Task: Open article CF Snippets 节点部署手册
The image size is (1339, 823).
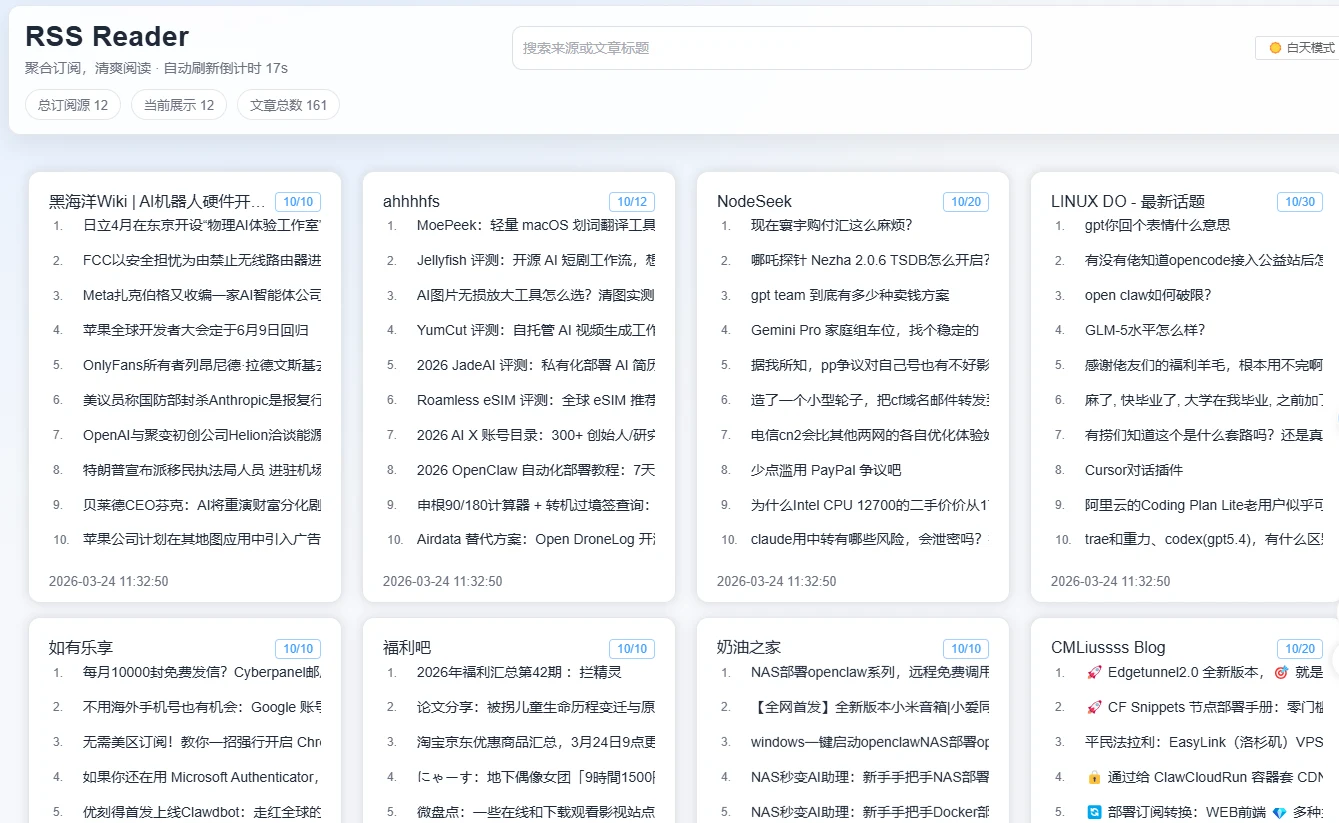Action: (x=1204, y=707)
